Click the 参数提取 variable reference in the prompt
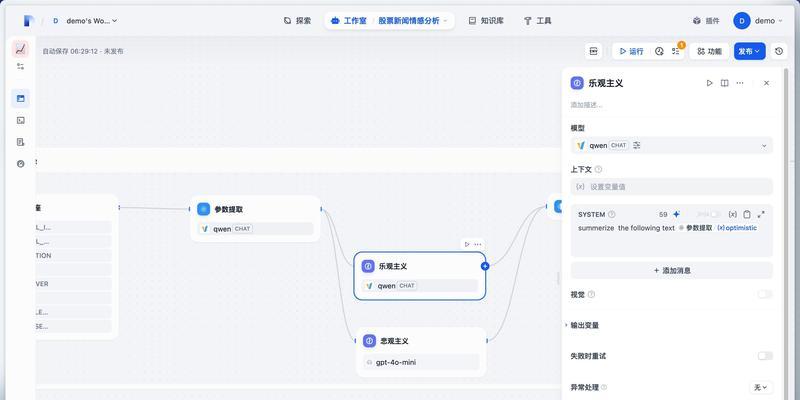 tap(695, 228)
